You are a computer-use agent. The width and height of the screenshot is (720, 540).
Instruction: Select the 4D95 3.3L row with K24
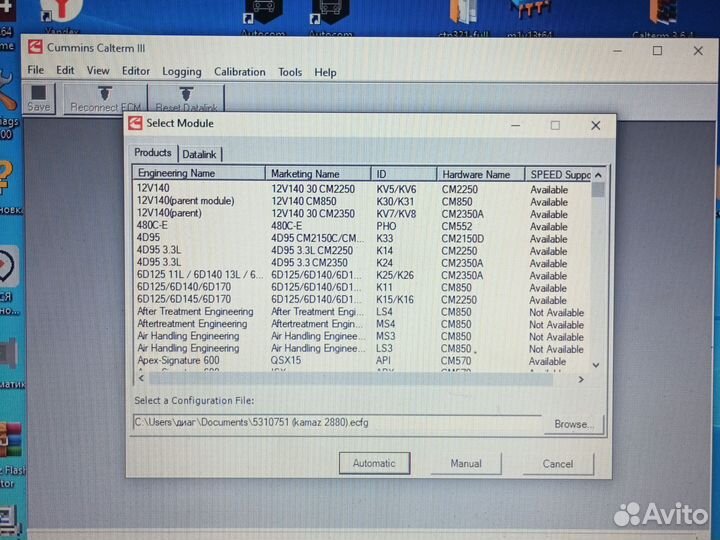point(362,263)
